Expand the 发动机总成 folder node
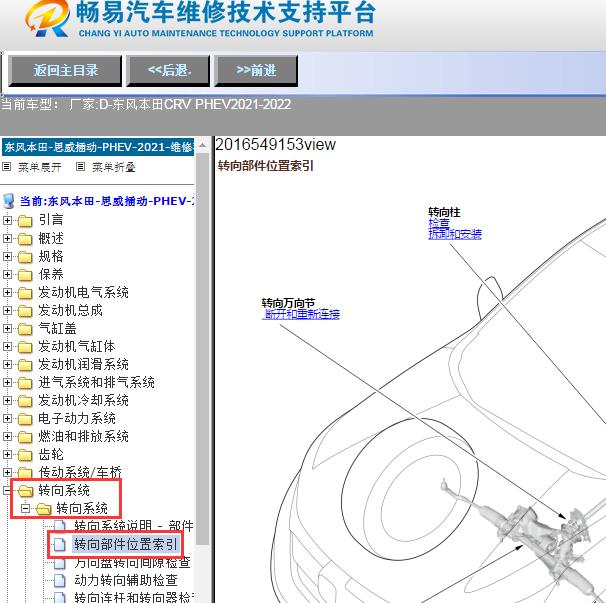The image size is (606, 603). click(x=7, y=310)
